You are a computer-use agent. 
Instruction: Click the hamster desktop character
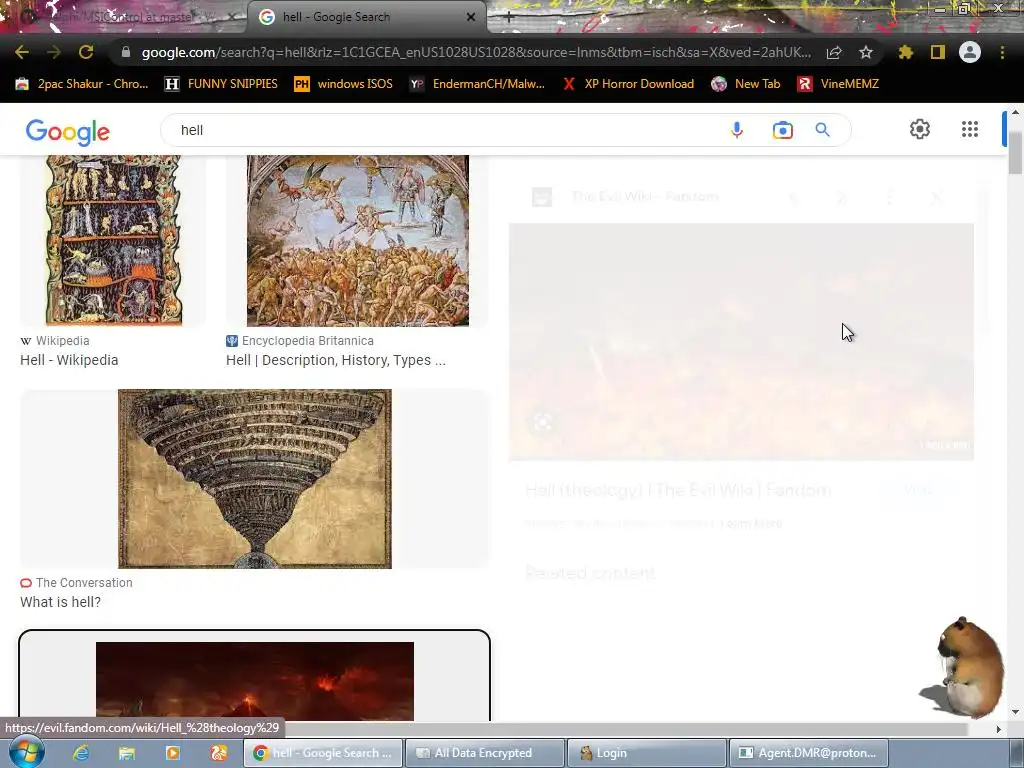pos(963,667)
